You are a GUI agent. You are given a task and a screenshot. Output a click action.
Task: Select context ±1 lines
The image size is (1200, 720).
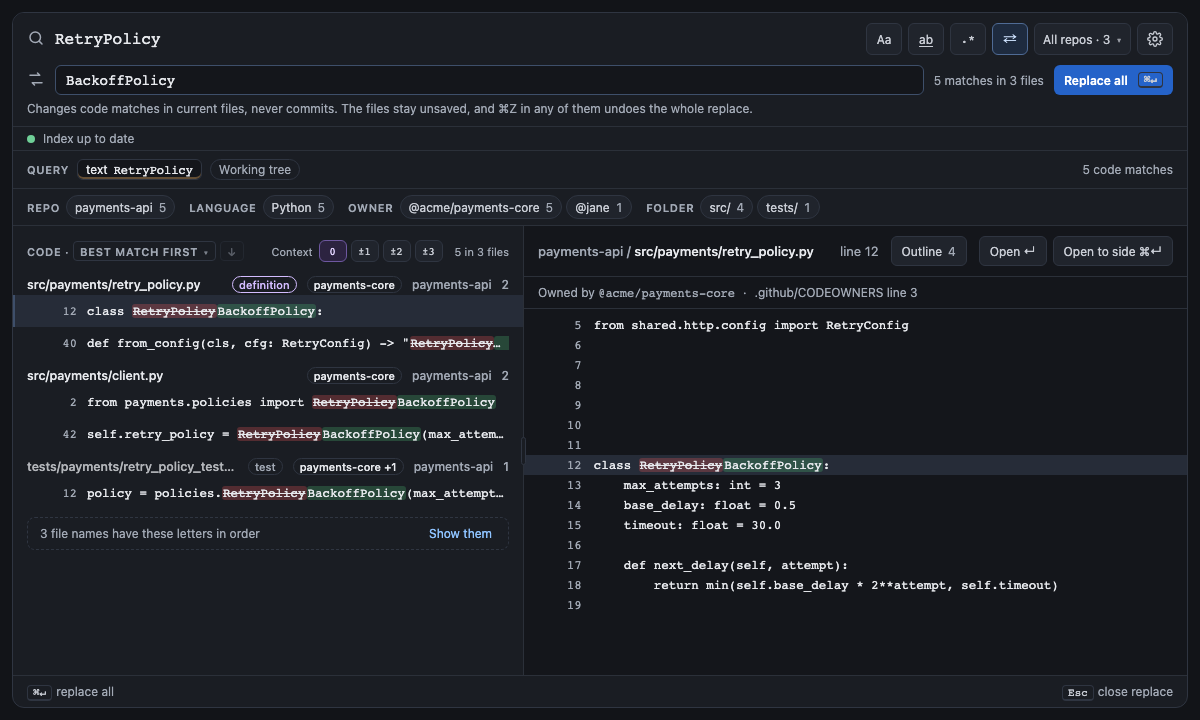pos(365,252)
